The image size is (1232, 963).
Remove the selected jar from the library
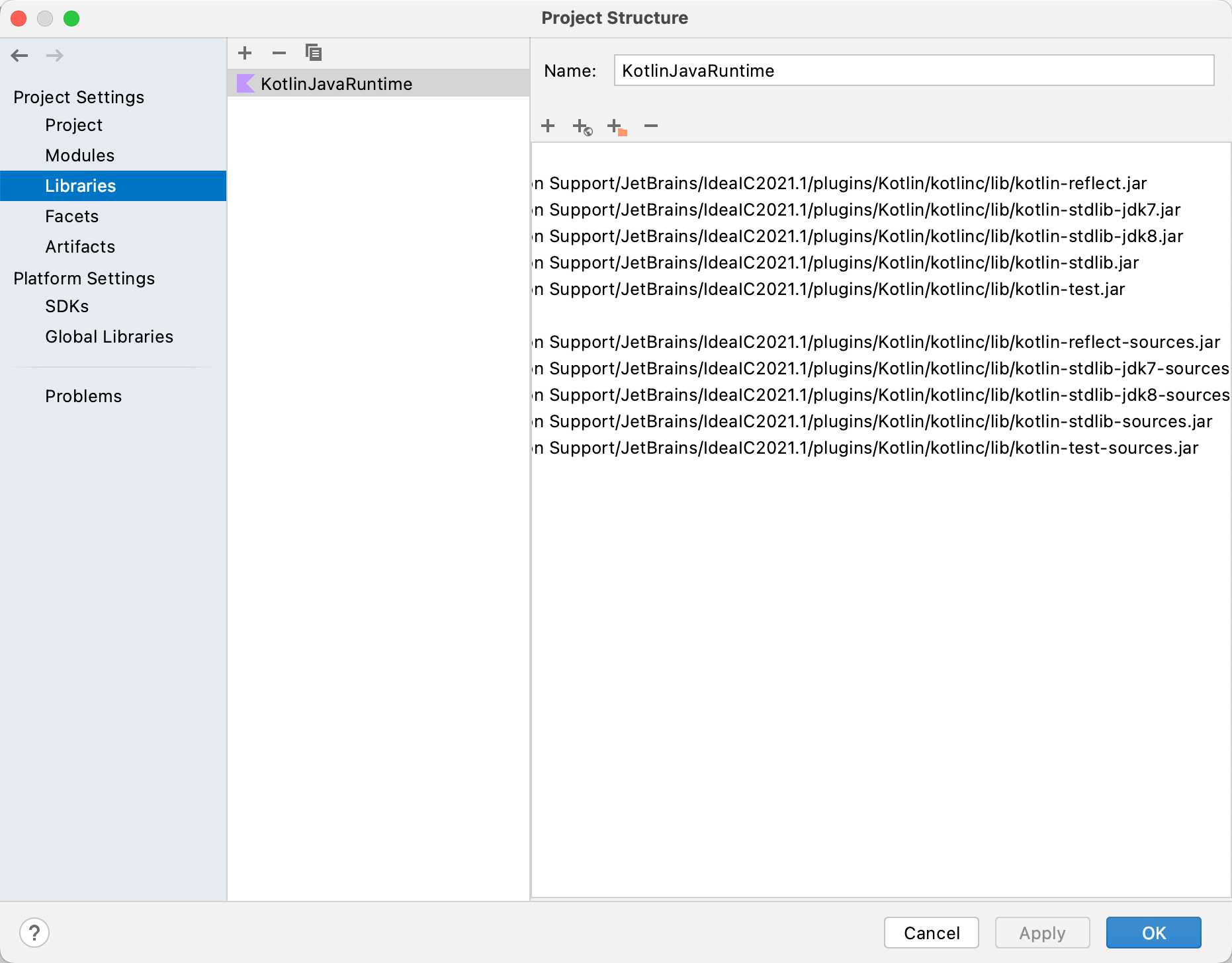click(650, 126)
